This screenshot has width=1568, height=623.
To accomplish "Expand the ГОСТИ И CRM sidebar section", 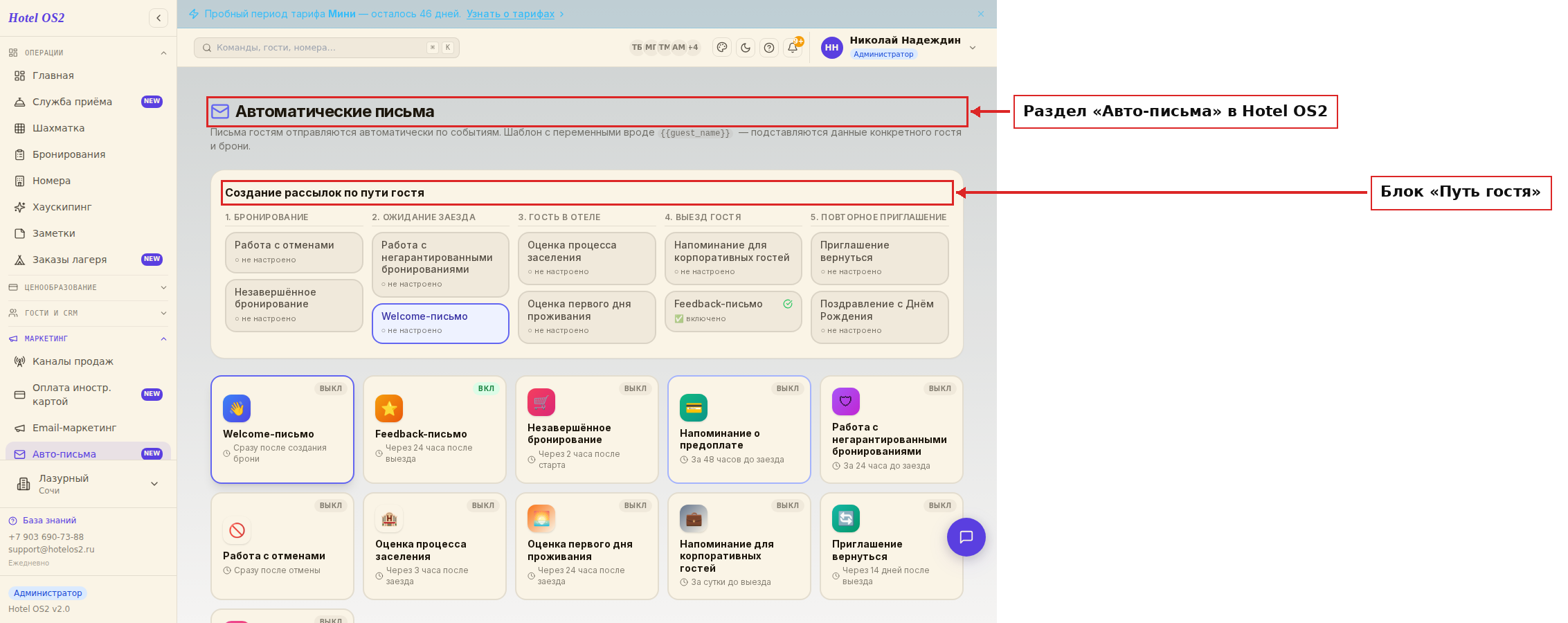I will coord(88,313).
